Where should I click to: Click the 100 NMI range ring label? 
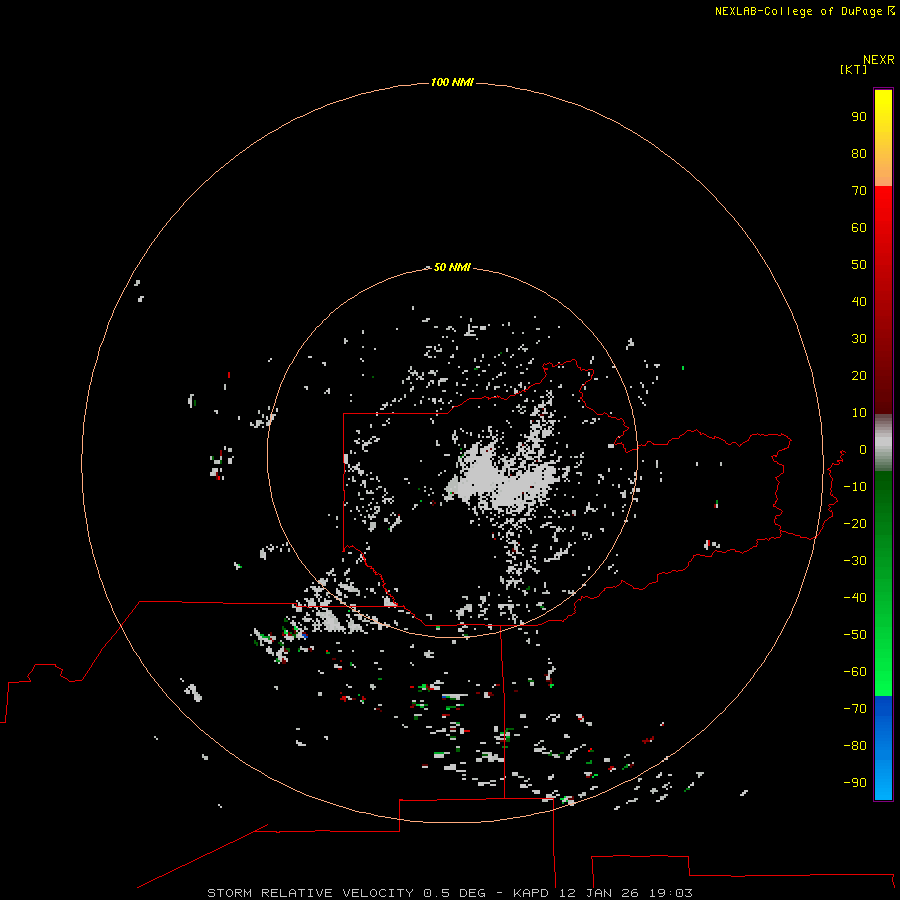tap(452, 83)
